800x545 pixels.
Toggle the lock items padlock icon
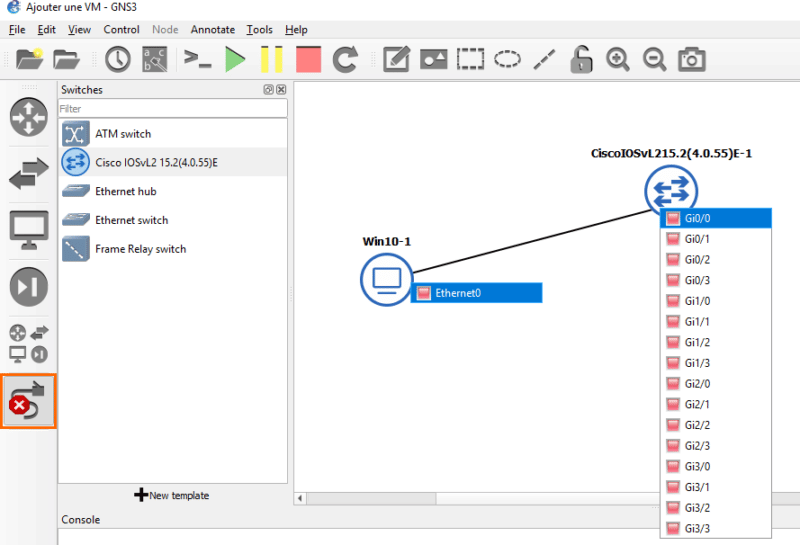581,59
